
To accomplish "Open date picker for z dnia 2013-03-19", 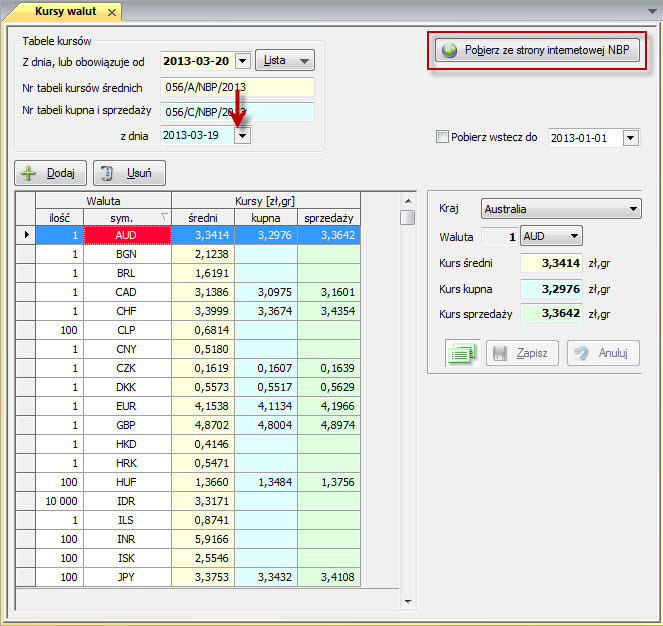I will [243, 136].
